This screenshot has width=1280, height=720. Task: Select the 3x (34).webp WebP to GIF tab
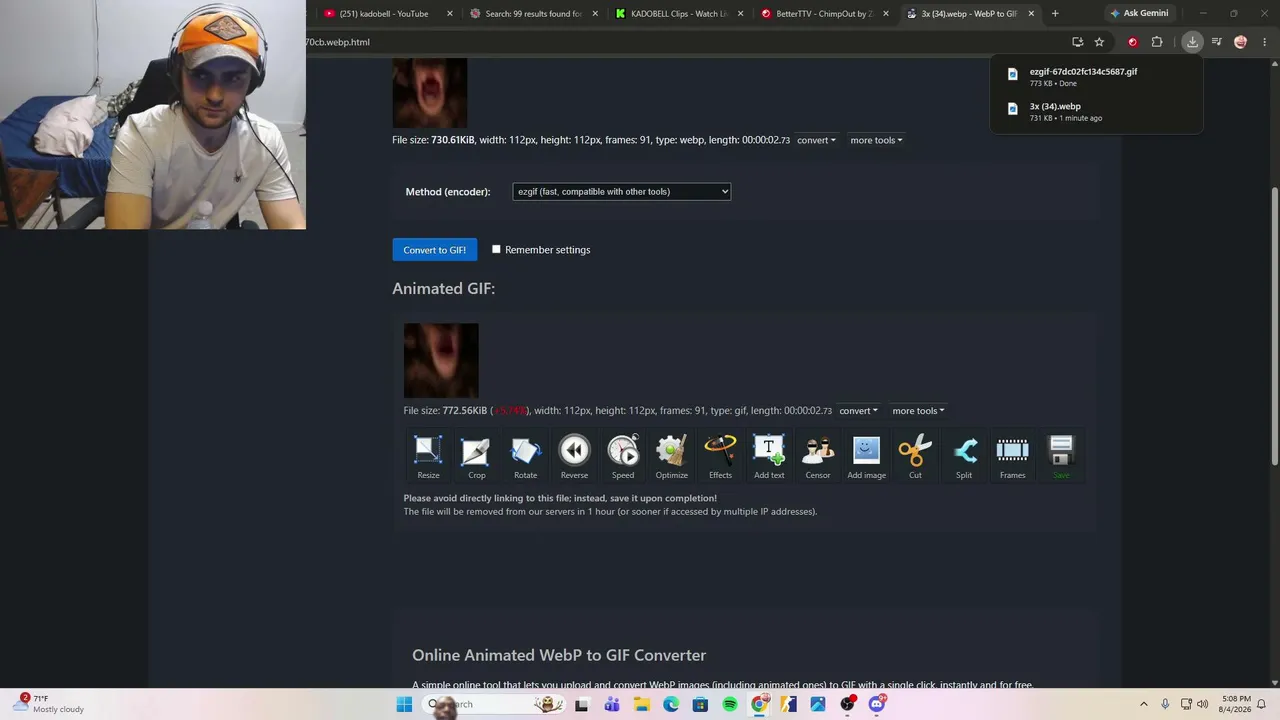click(966, 14)
